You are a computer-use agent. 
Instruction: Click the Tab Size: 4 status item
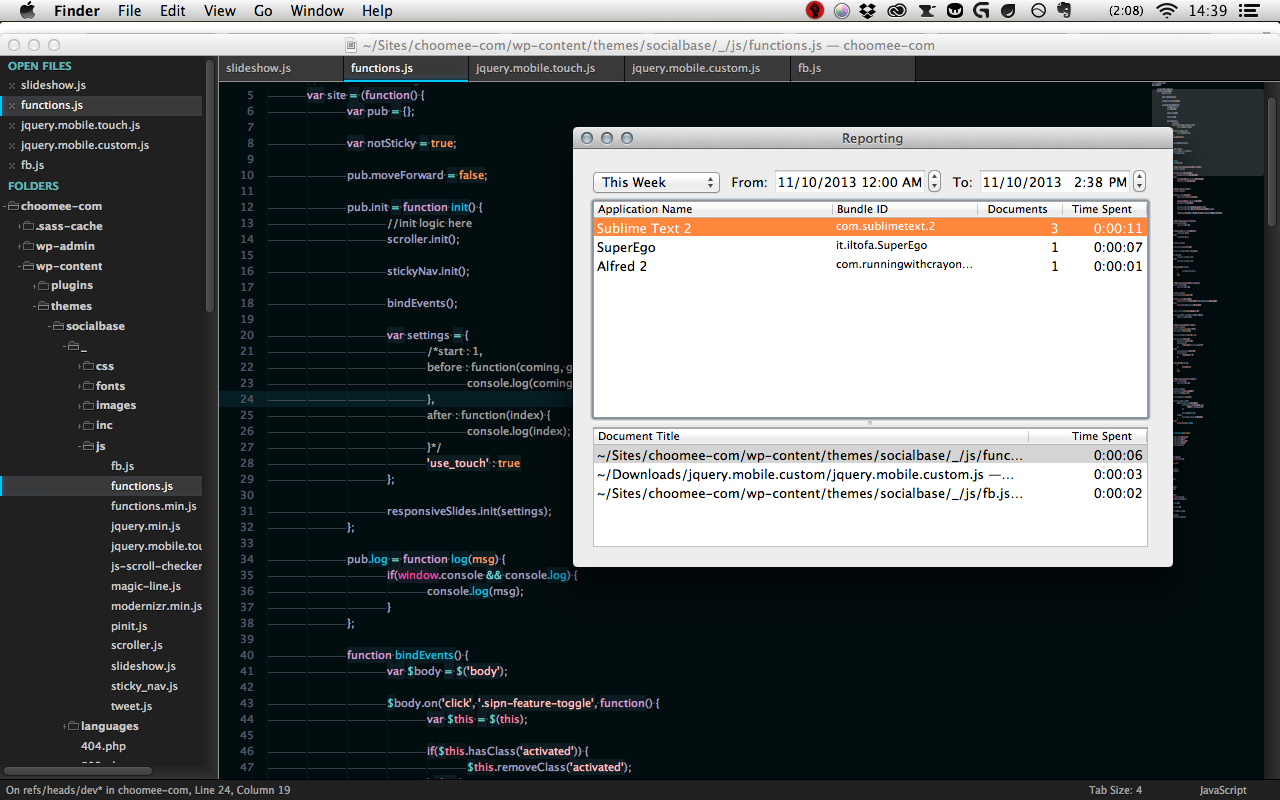tap(1115, 790)
